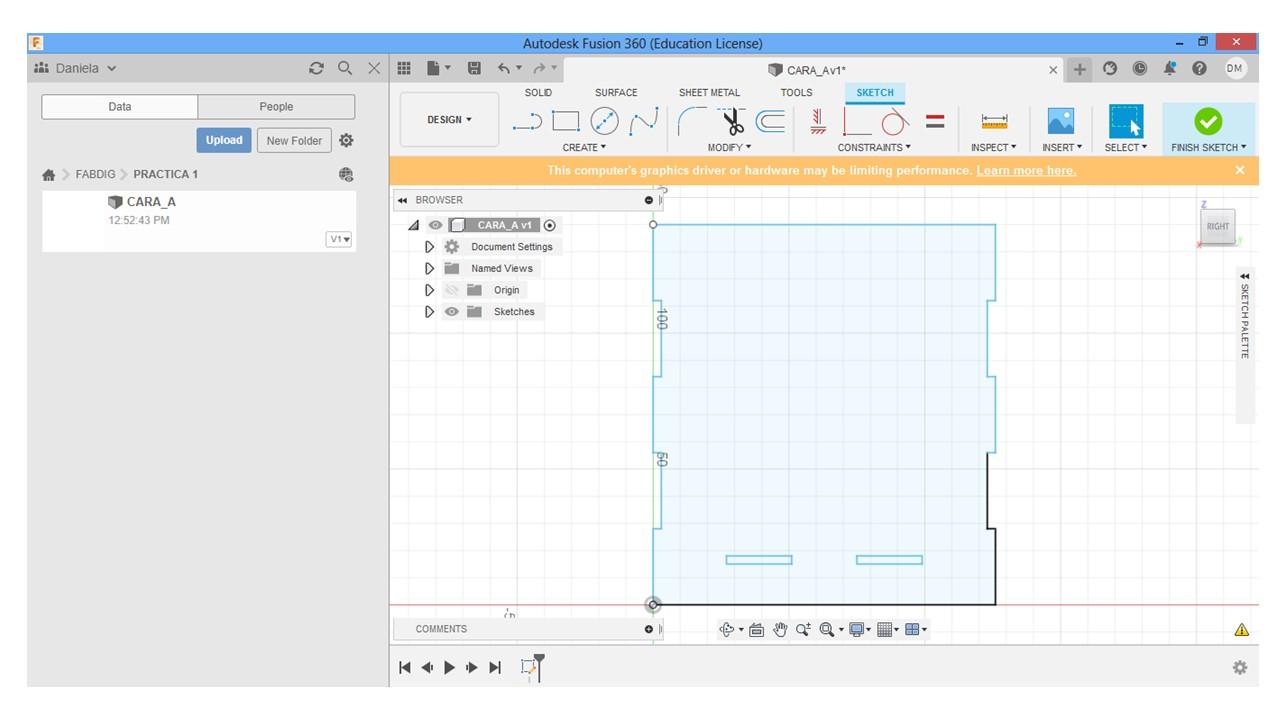
Task: Click the RIGHT face of ViewCube
Action: (1218, 226)
